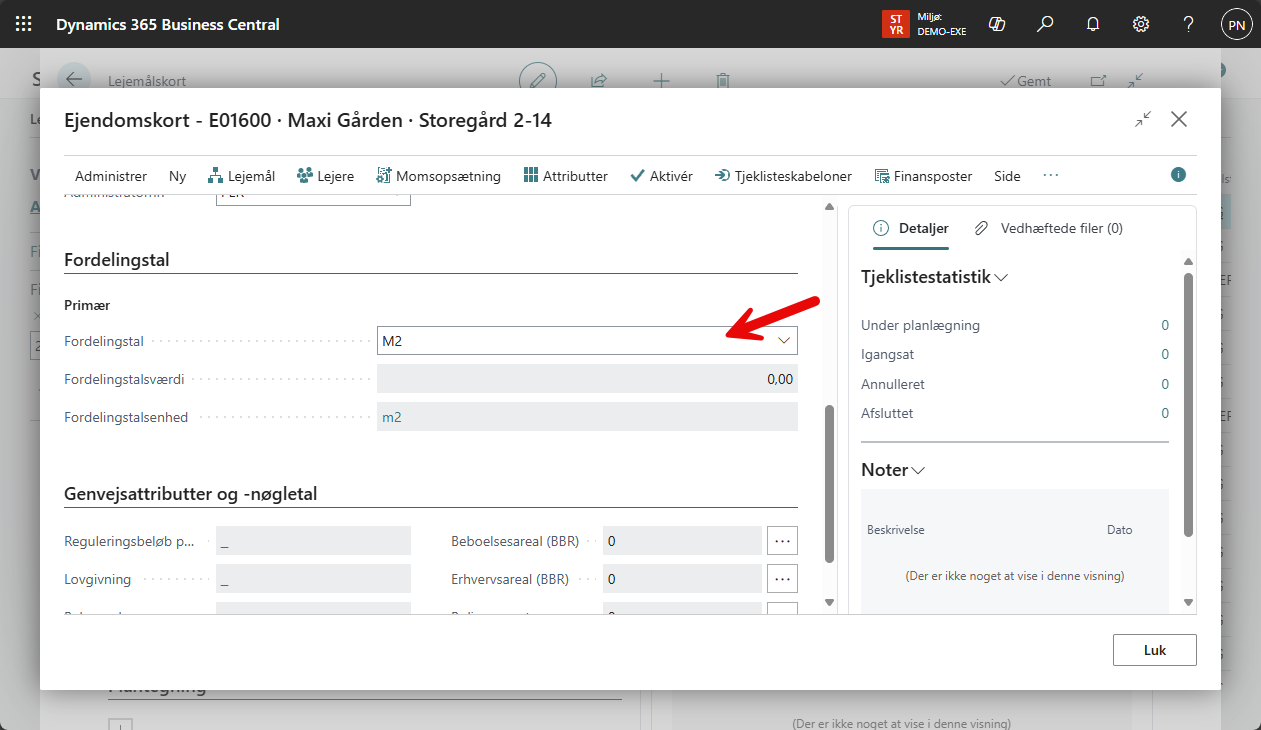The width and height of the screenshot is (1261, 730).
Task: Click the form's vertical scrollbar thumb
Action: (828, 482)
